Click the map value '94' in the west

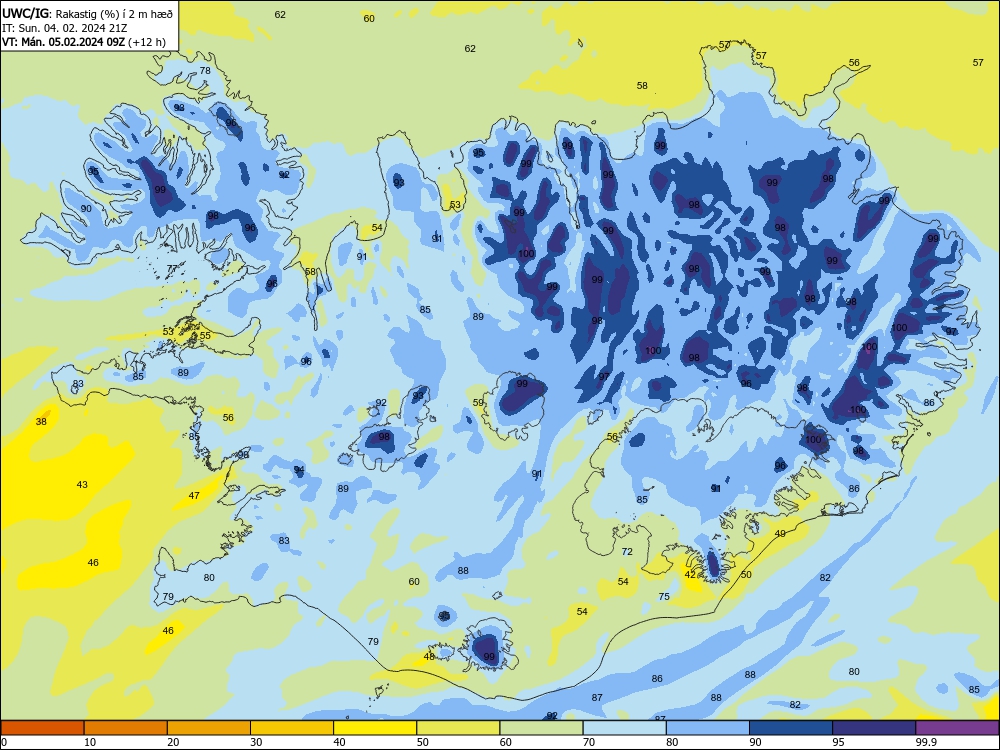tap(299, 469)
